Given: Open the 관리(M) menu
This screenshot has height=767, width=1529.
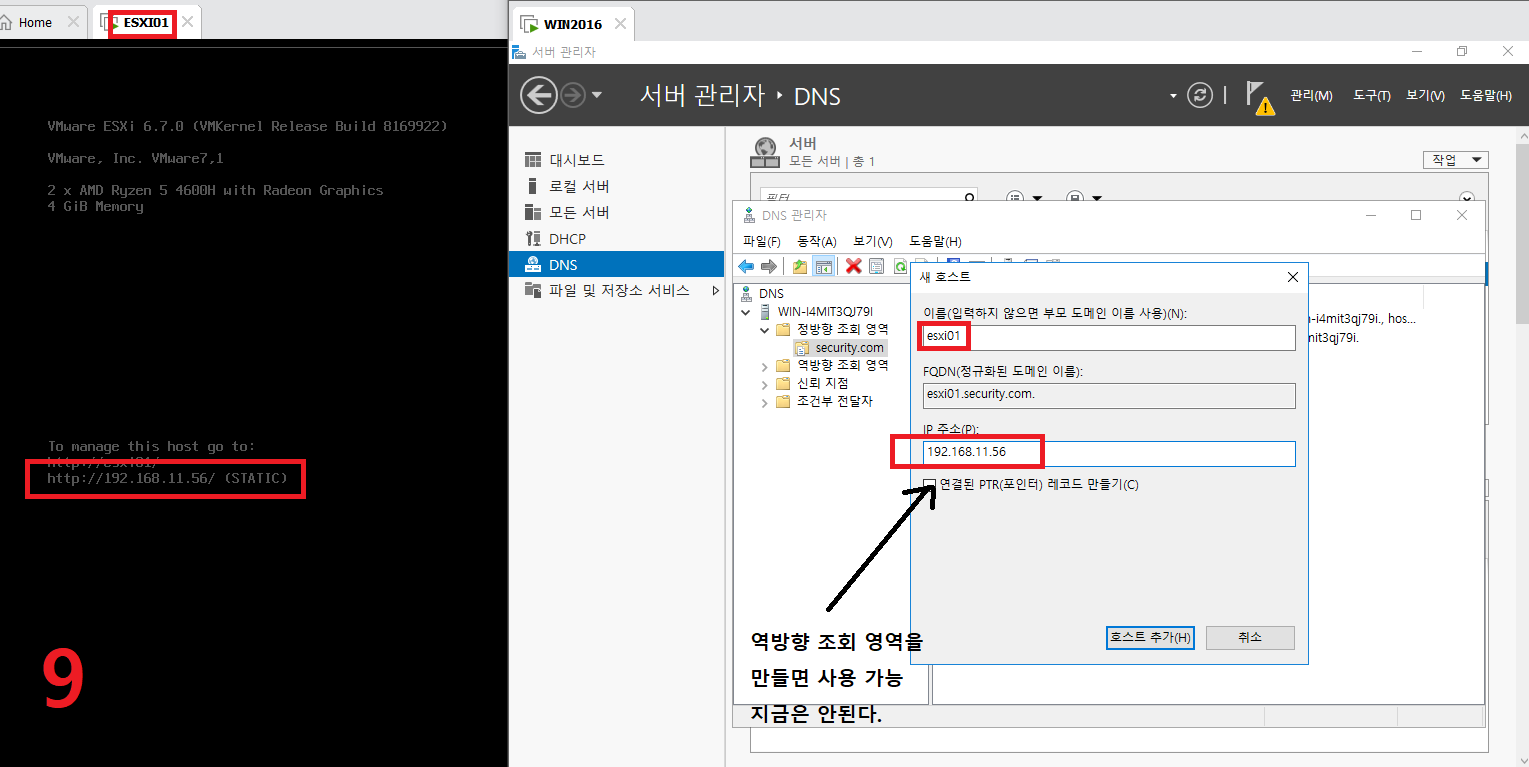Looking at the screenshot, I should (x=1311, y=96).
